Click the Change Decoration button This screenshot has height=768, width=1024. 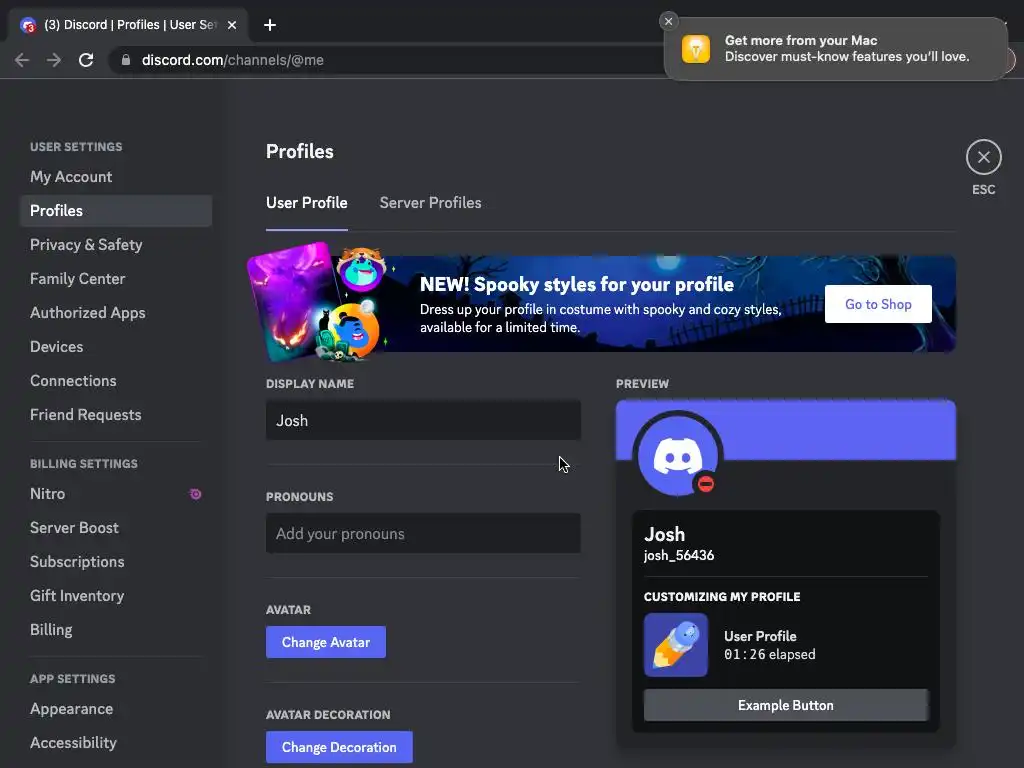339,747
